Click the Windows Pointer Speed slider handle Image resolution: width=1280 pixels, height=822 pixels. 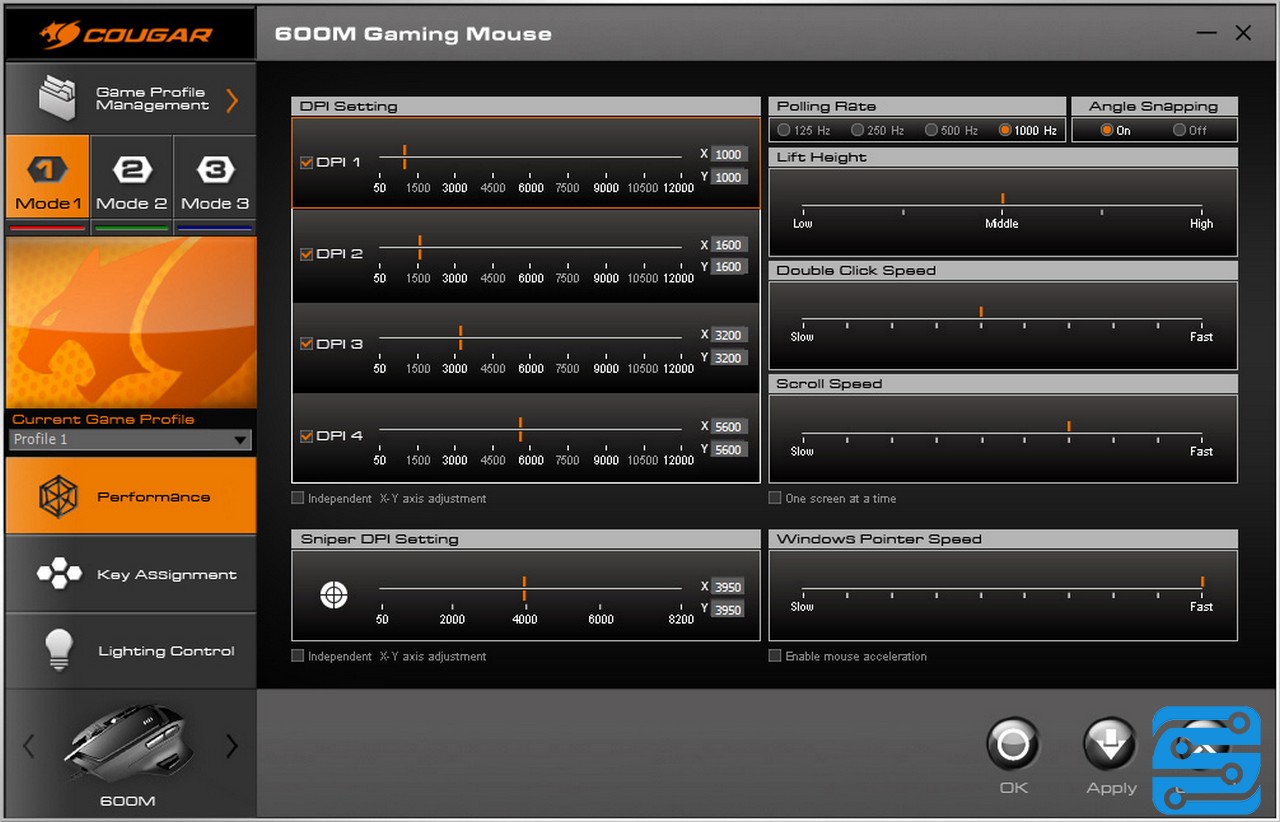[x=1202, y=582]
